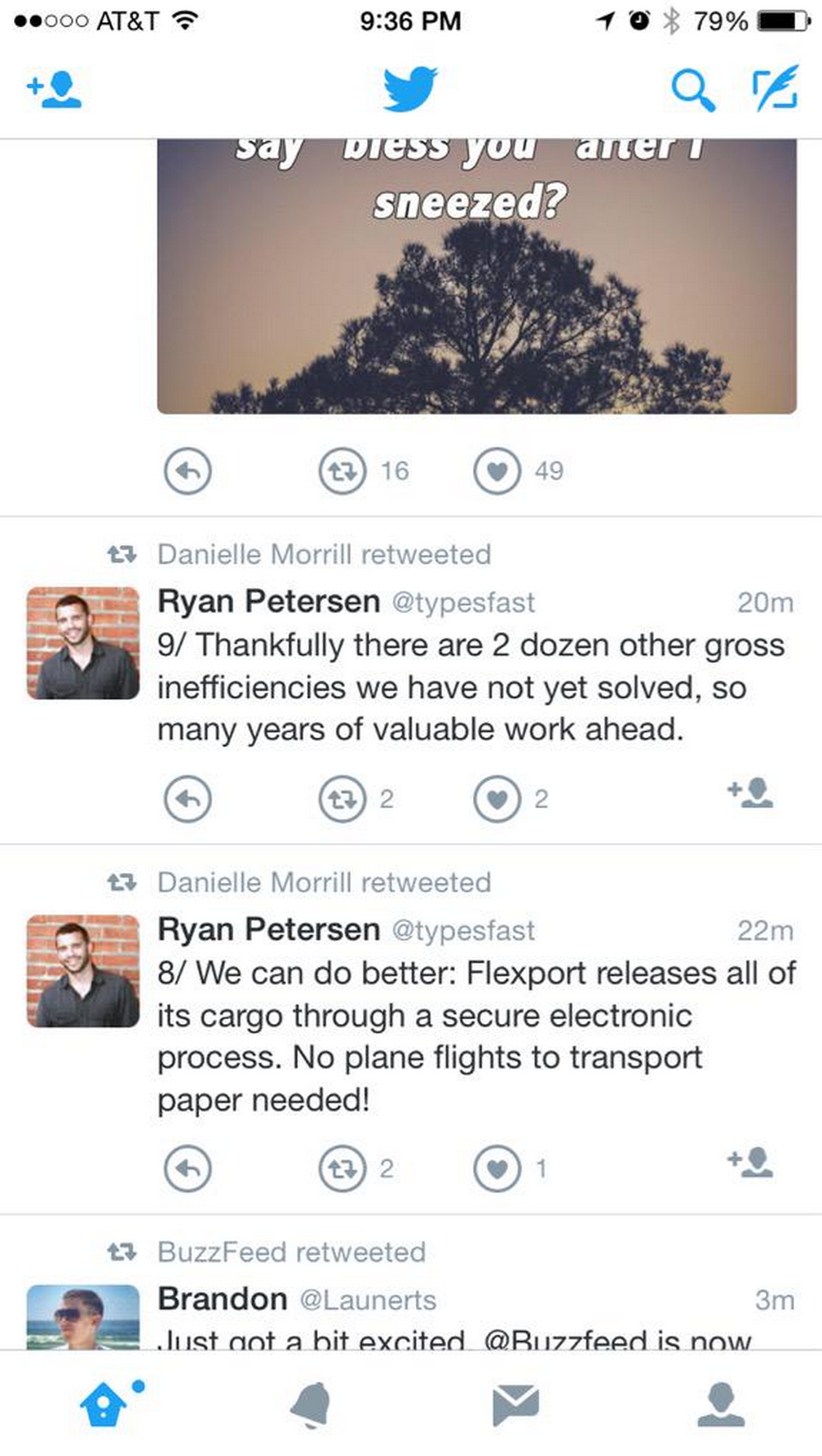
Task: Open the Messages envelope tab
Action: 515,1404
